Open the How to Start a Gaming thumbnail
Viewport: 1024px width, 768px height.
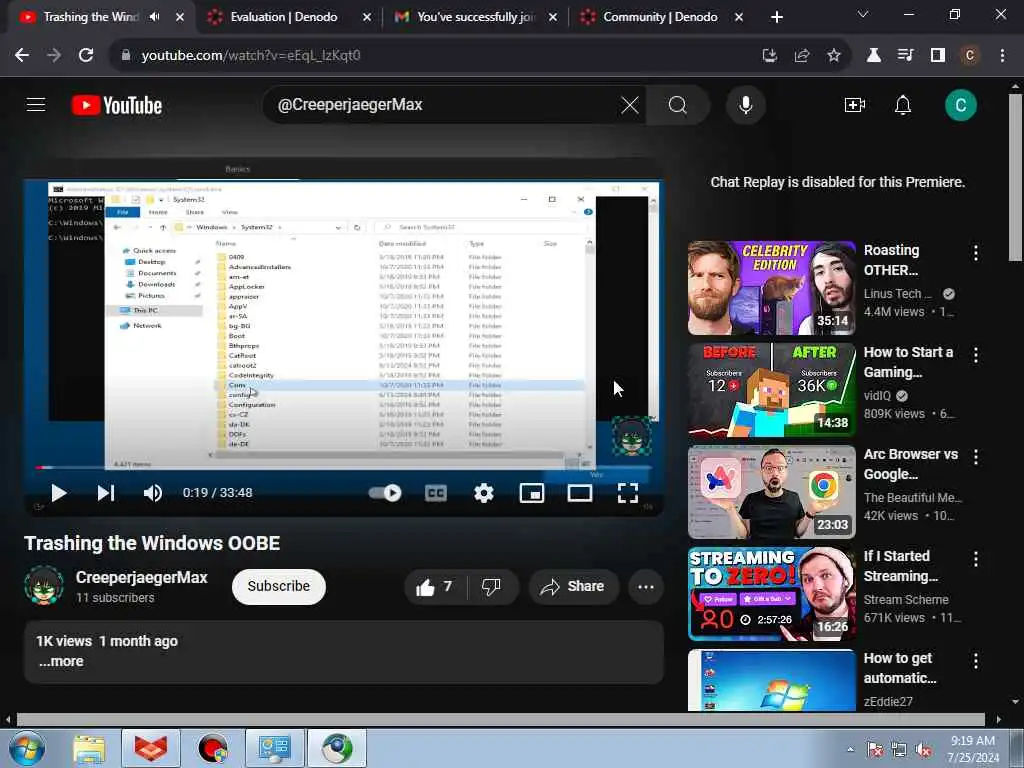[771, 390]
